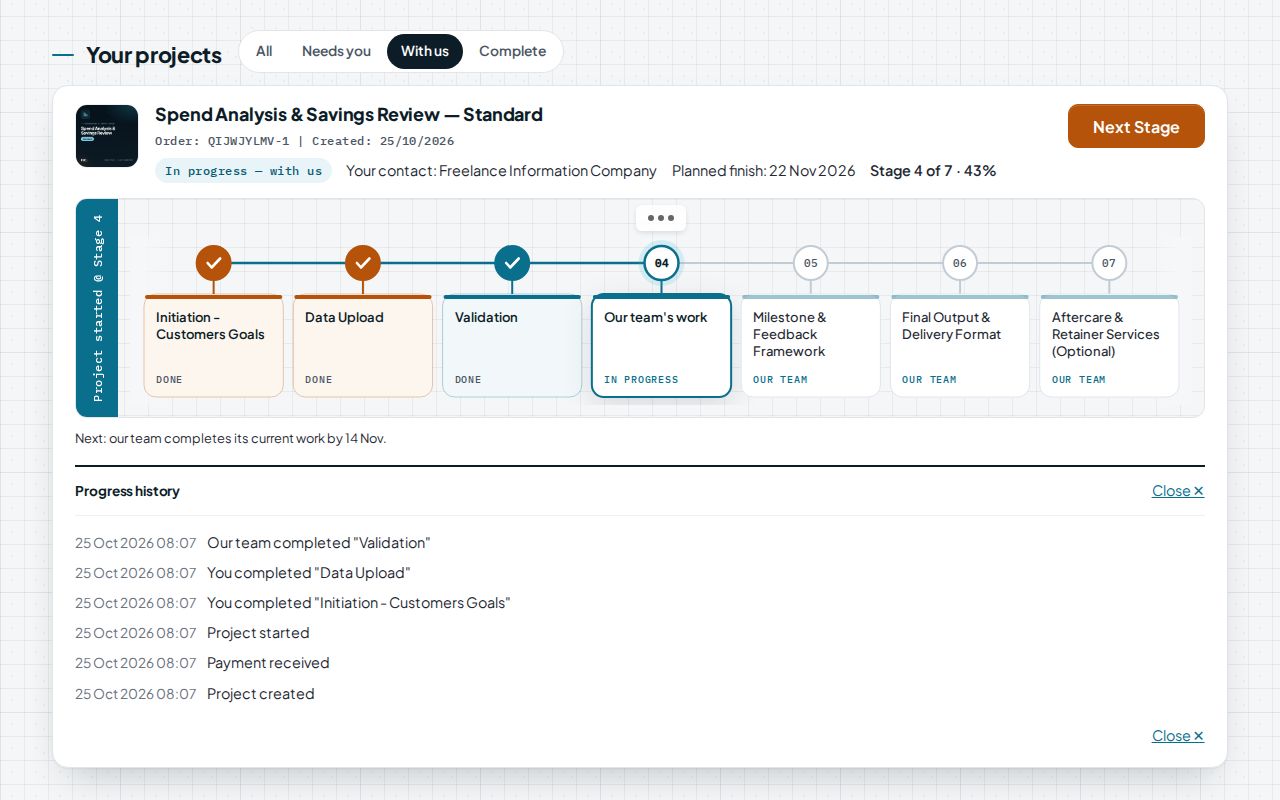
Task: Click the Data Upload stage checkmark circle
Action: (x=363, y=263)
